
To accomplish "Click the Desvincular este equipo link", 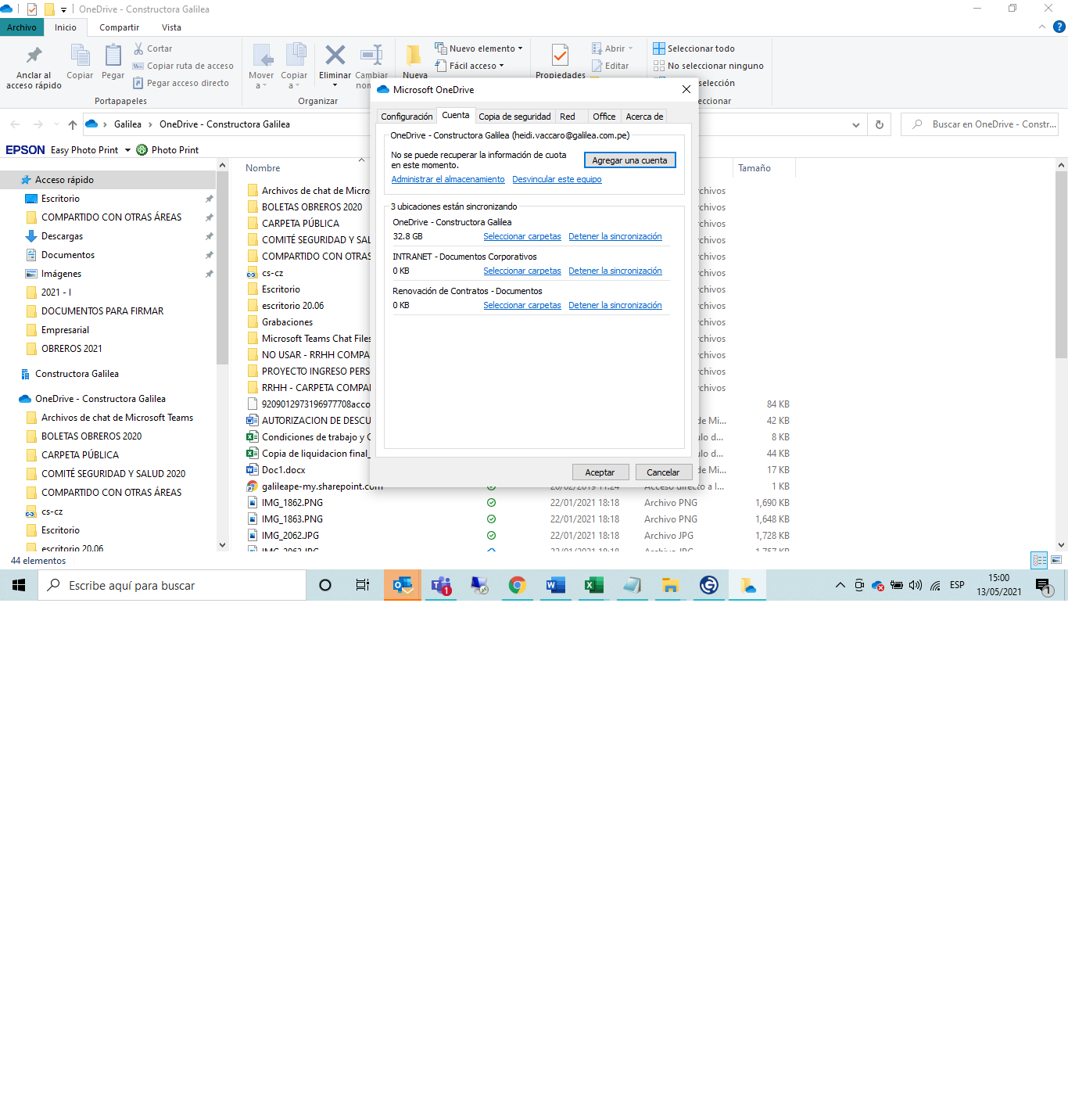I will [x=557, y=180].
